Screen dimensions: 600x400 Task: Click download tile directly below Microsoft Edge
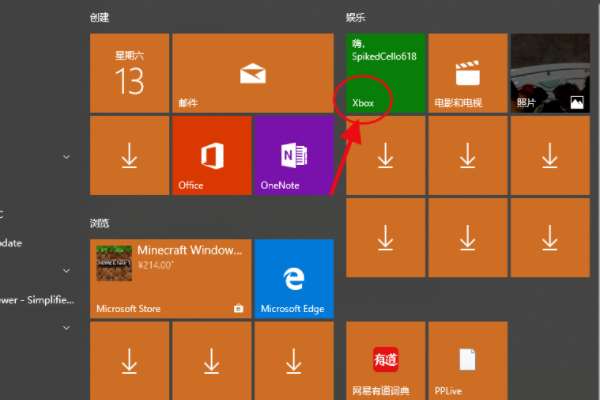click(x=294, y=361)
